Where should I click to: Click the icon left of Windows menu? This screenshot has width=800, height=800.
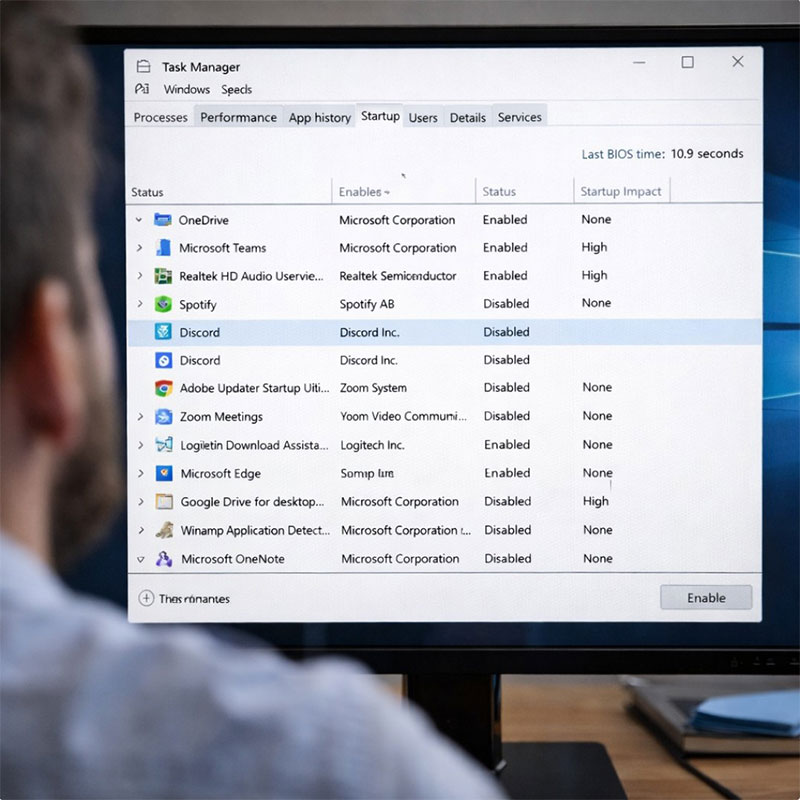[142, 89]
